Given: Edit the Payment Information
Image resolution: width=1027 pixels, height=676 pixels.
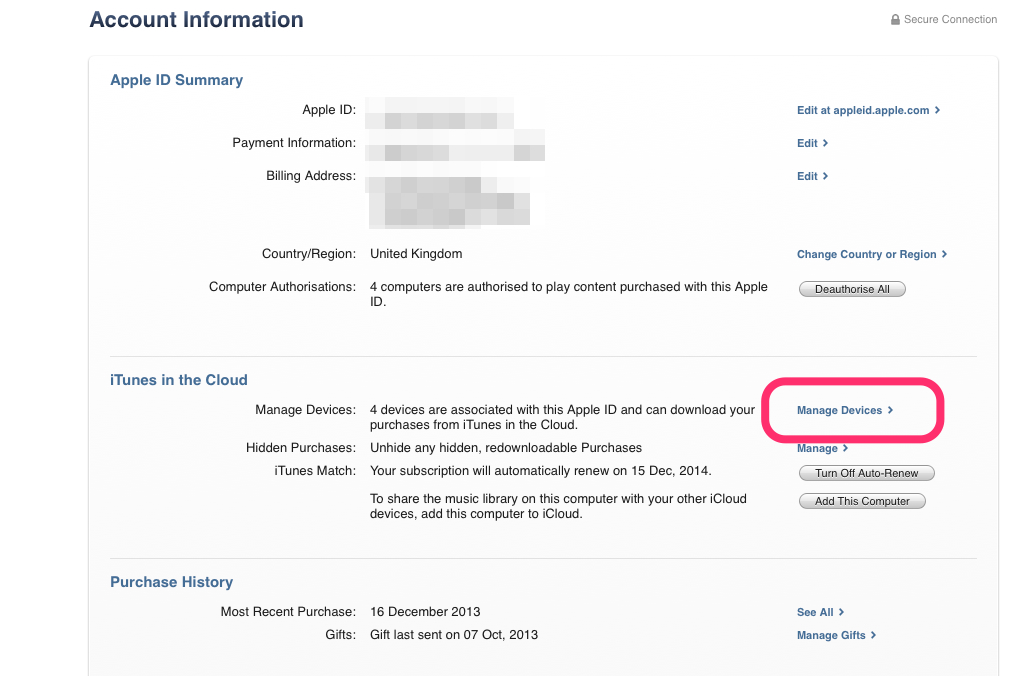Looking at the screenshot, I should pyautogui.click(x=806, y=143).
